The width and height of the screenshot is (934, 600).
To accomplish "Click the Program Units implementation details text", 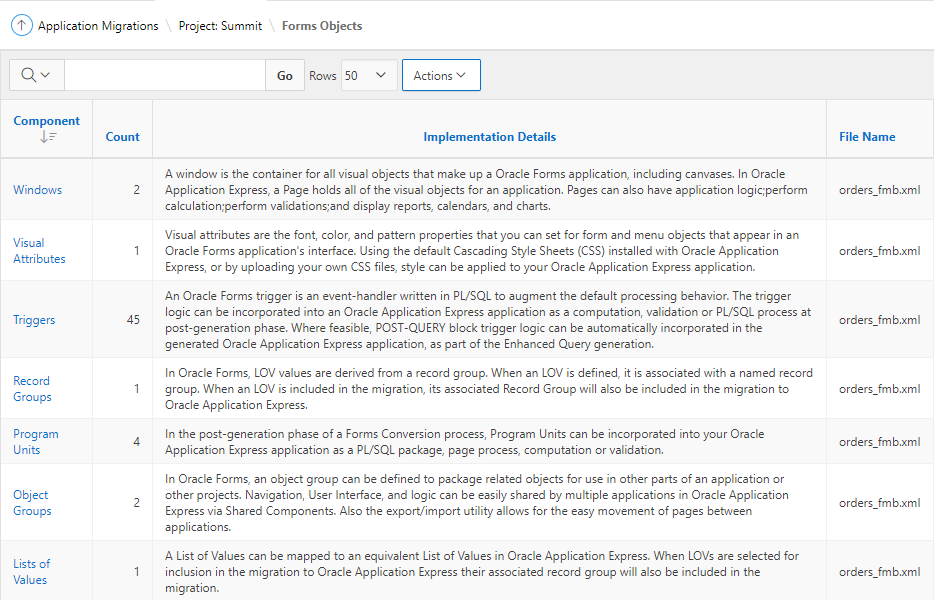I will coord(465,442).
